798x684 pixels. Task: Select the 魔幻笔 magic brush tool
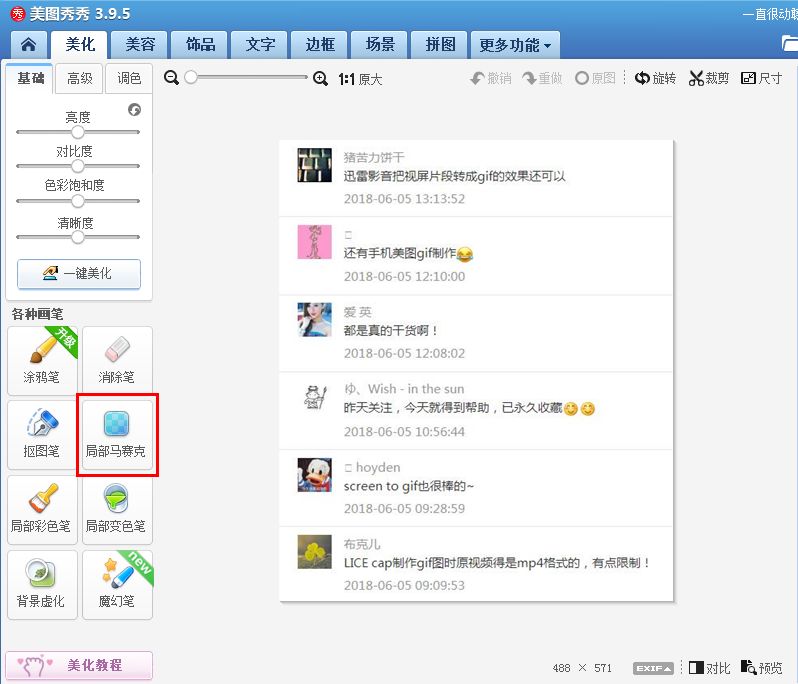tap(116, 584)
